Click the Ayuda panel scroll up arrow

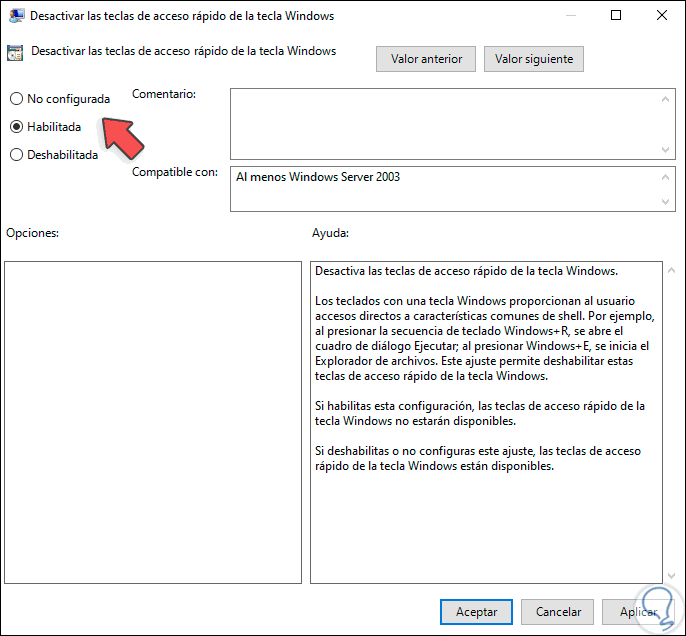pos(672,271)
